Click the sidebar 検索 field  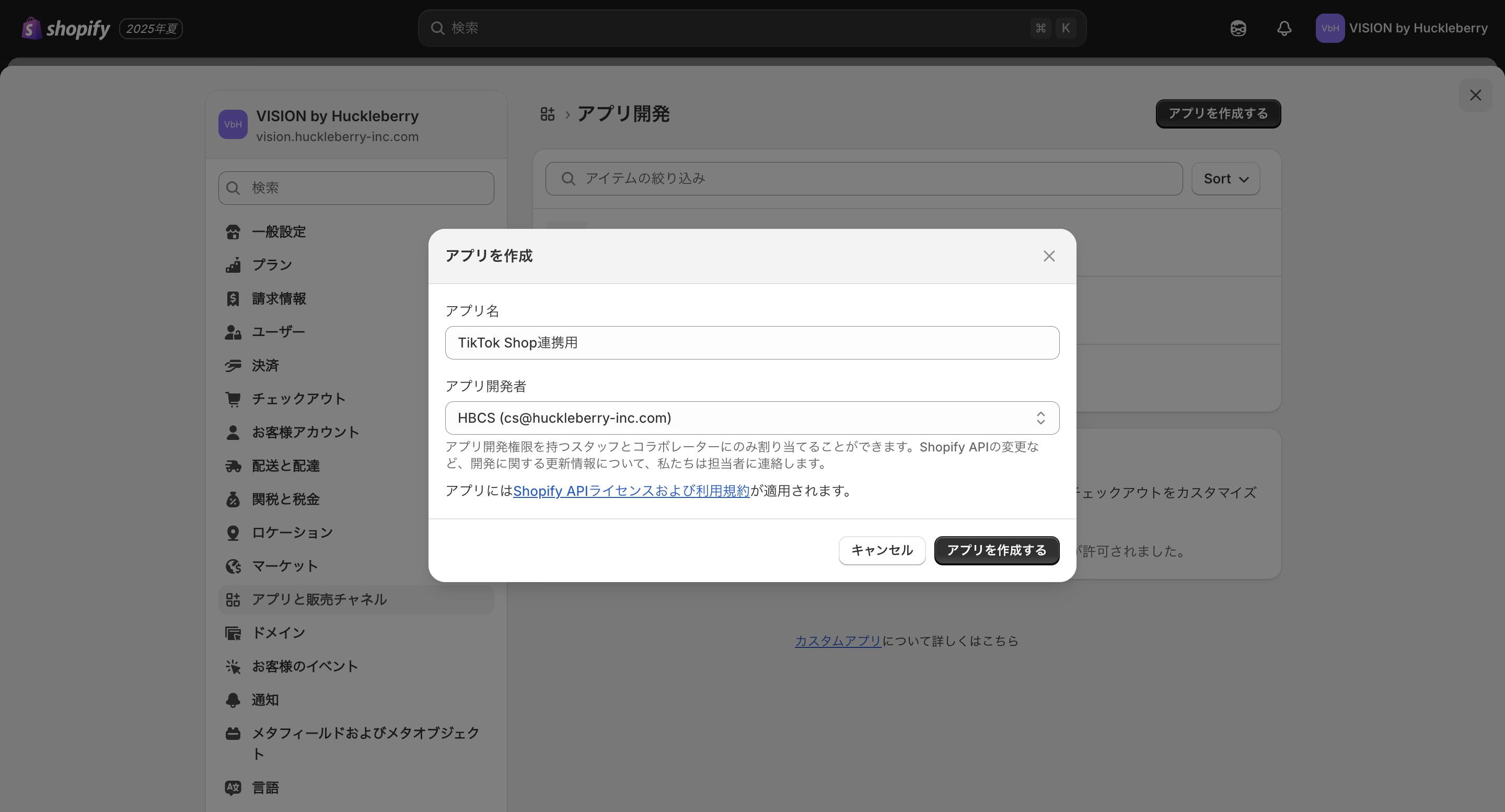pyautogui.click(x=356, y=188)
